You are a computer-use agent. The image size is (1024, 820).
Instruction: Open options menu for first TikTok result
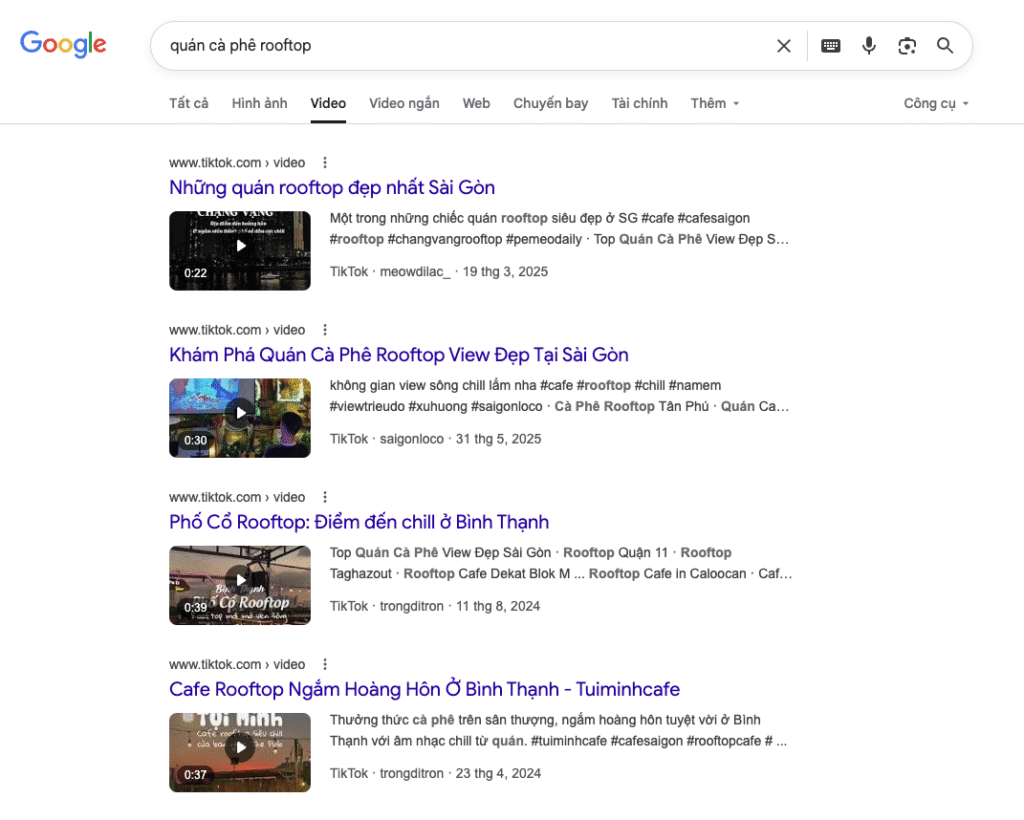[325, 163]
